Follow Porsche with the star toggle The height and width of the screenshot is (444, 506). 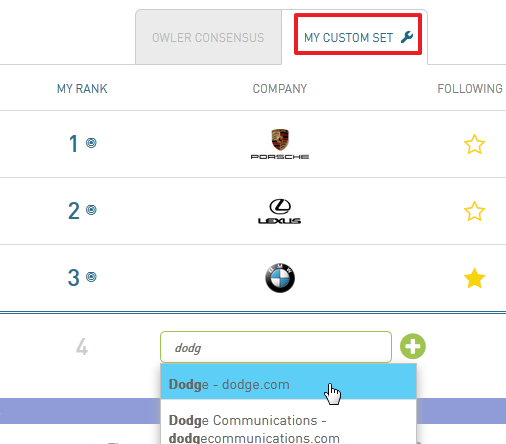click(x=474, y=144)
